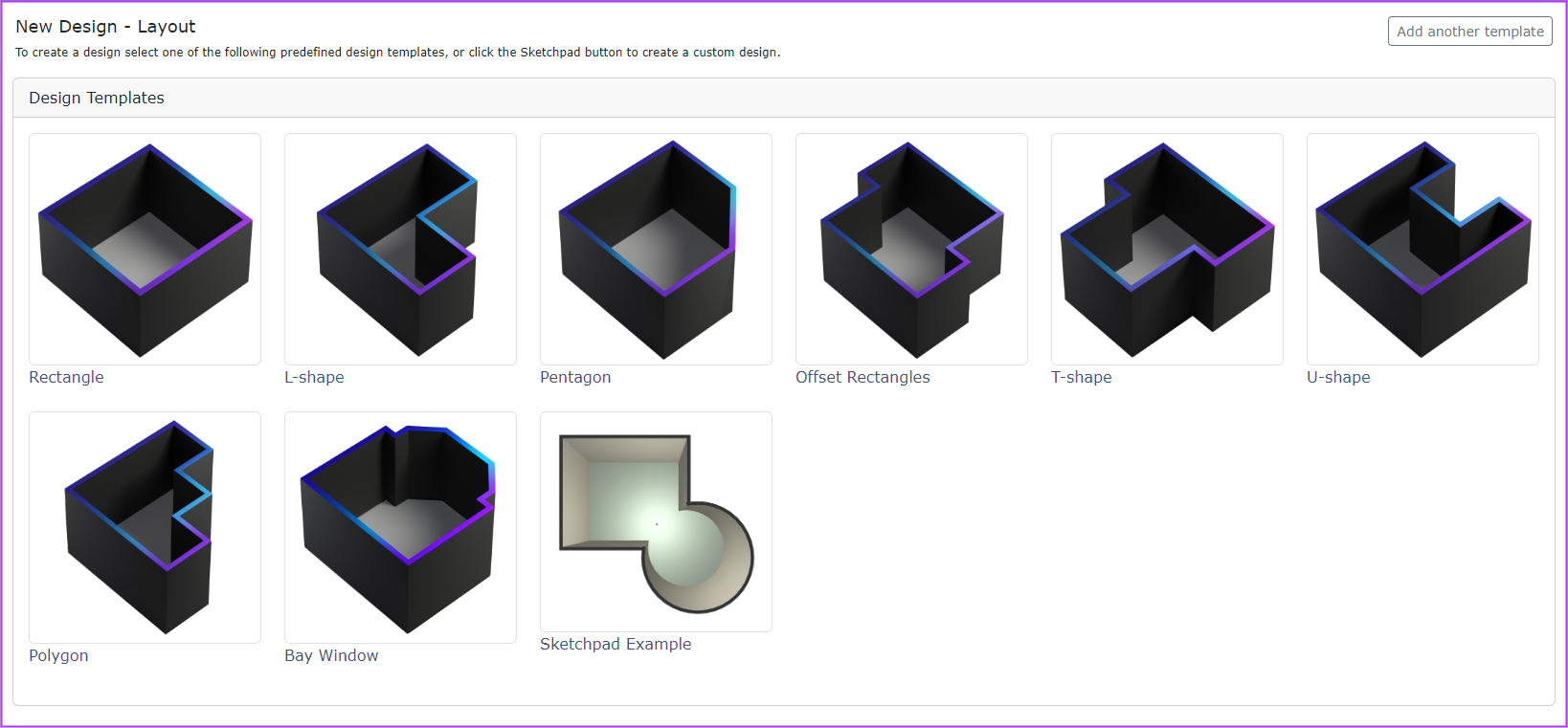1568x728 pixels.
Task: Select the Rectangle template thumbnail
Action: (x=145, y=249)
